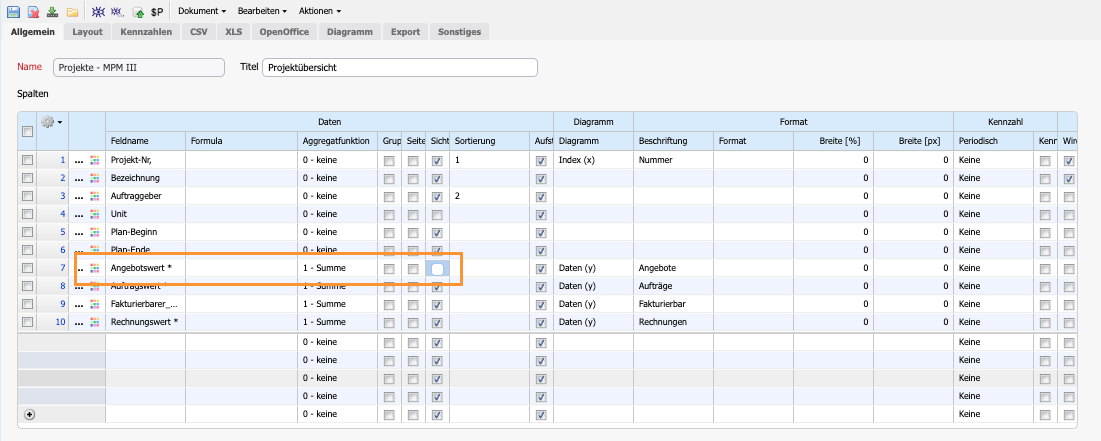Screen dimensions: 1101x441
Task: Switch to the Diagramm tab
Action: point(350,32)
